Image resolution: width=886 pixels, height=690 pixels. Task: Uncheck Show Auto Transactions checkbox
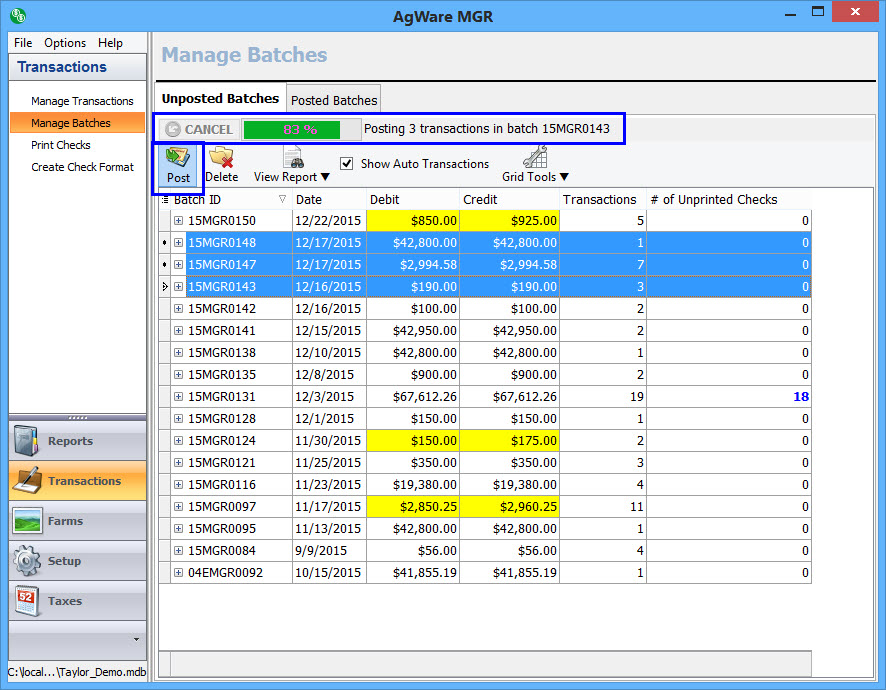coord(347,163)
